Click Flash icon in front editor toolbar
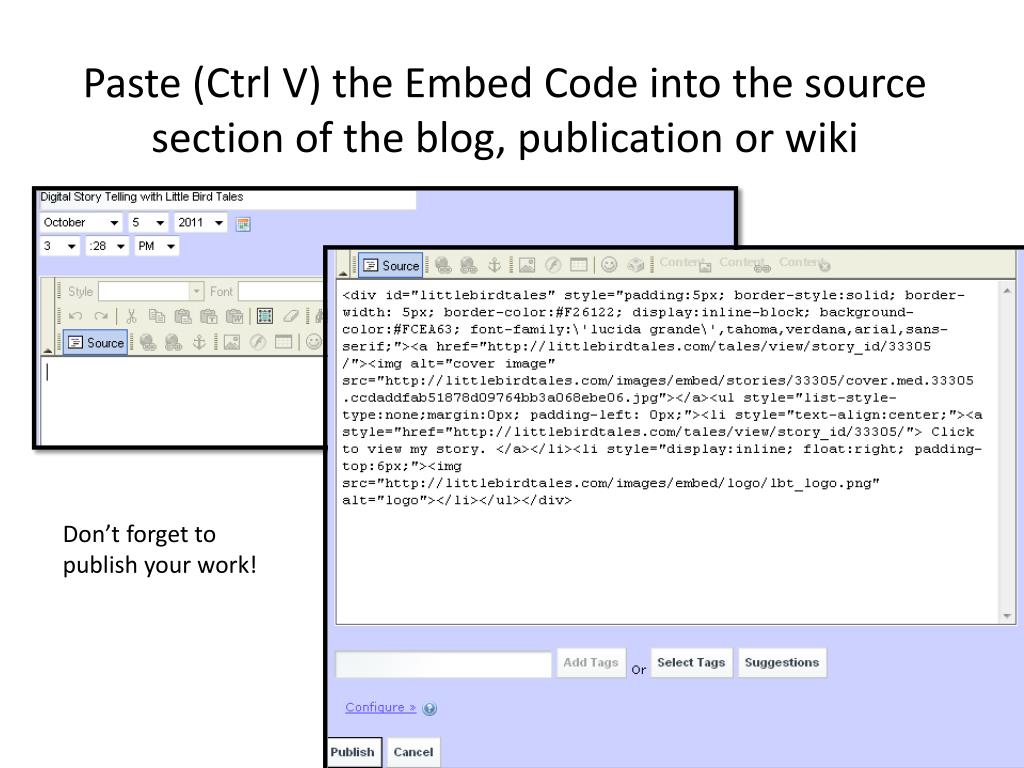 tap(553, 264)
